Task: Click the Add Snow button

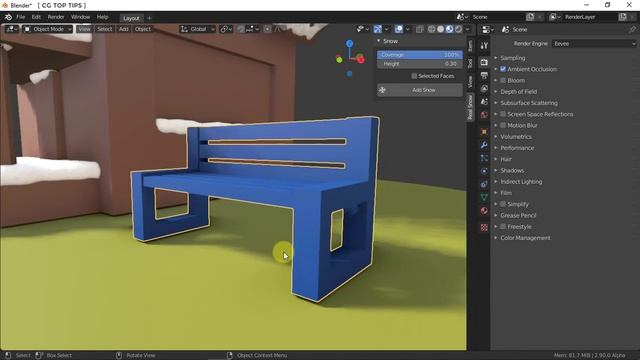Action: pos(420,90)
